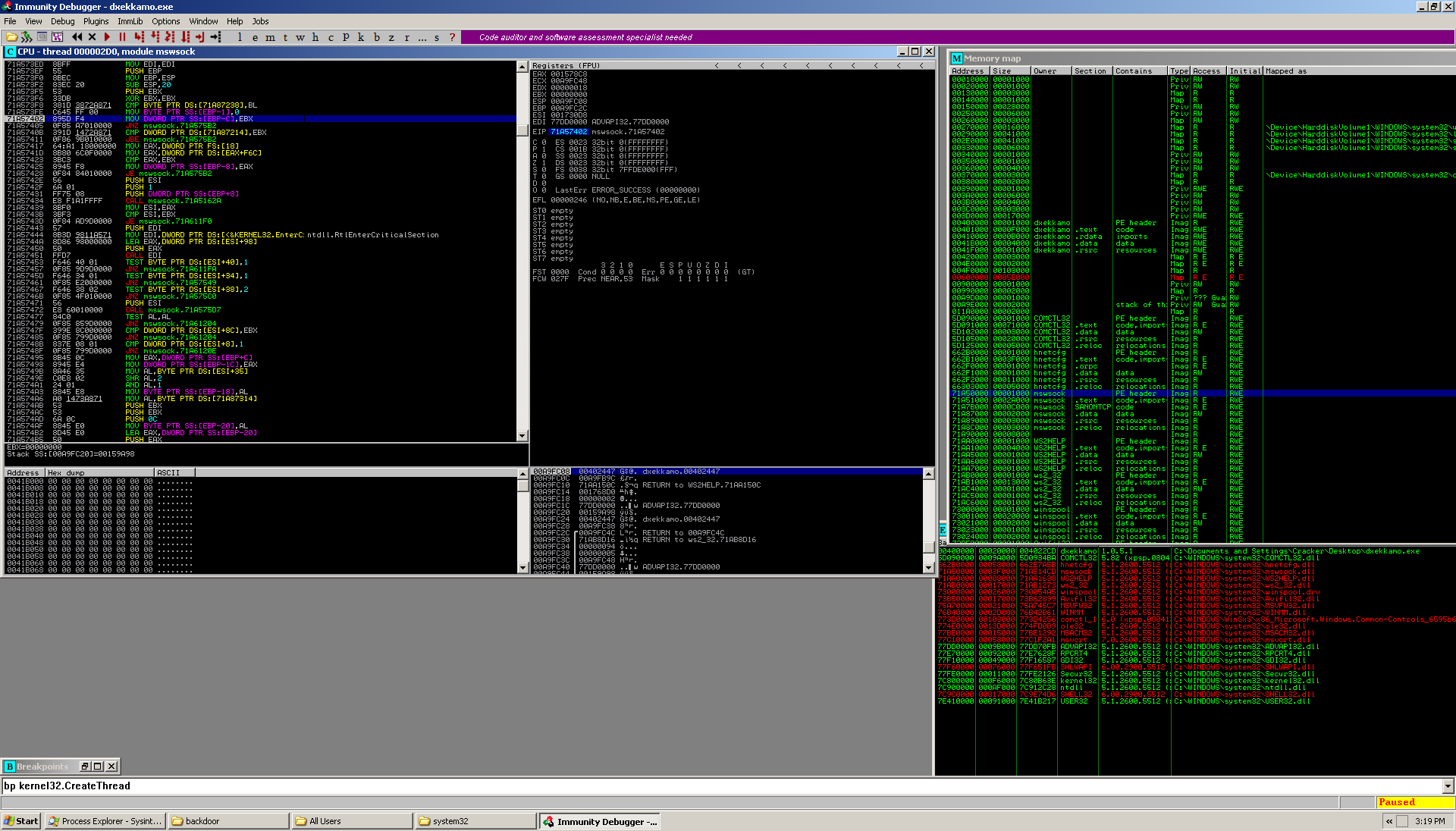
Task: Switch to backdoor folder taskbar item
Action: 228,821
